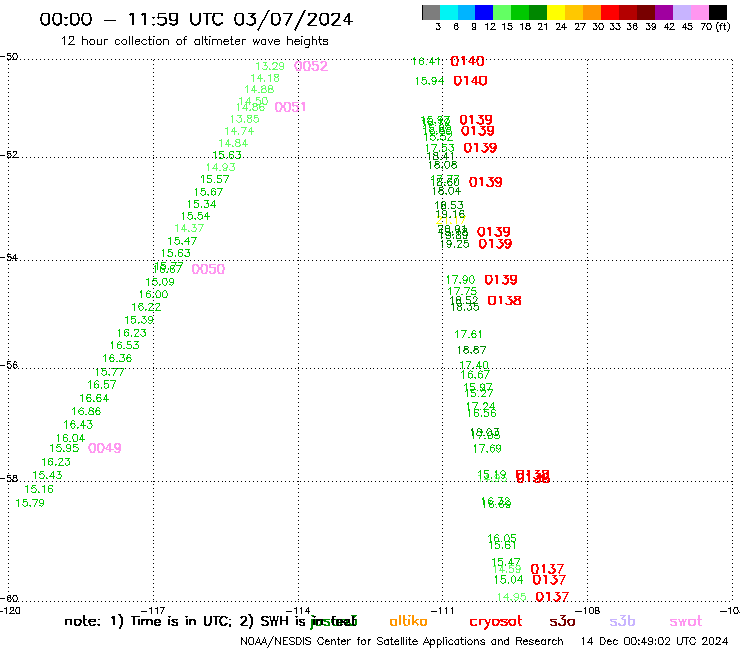The image size is (740, 650).
Task: Click the NOAA/NESDIS Center credit text
Action: [402, 642]
